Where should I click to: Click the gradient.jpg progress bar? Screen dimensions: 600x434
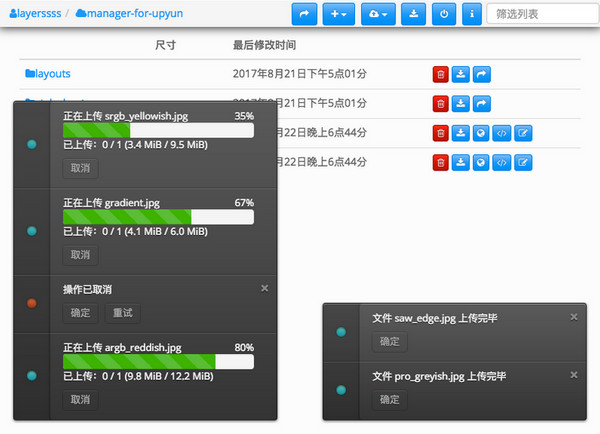pos(158,217)
